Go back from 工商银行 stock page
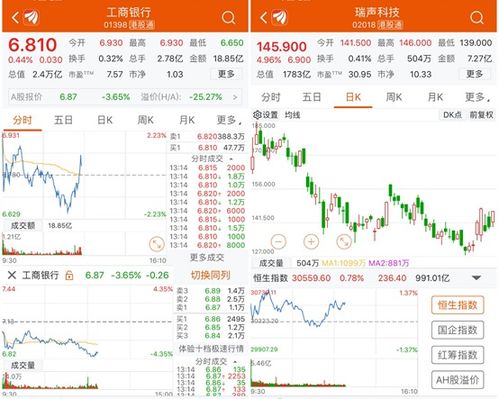The image size is (499, 399). [15, 17]
